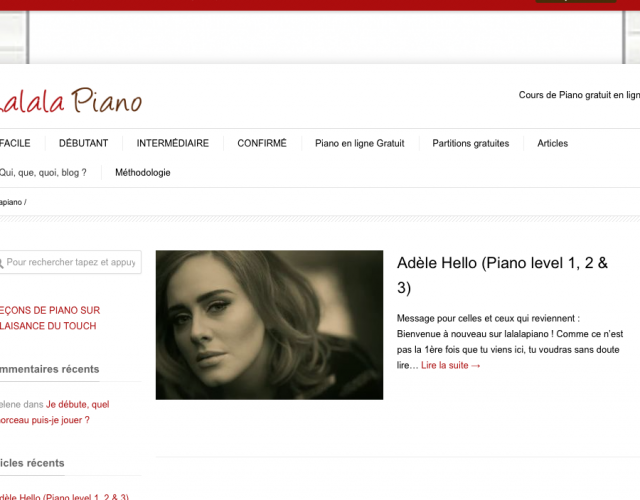Select CONFIRMÉ in navigation bar
The width and height of the screenshot is (640, 500).
262,143
